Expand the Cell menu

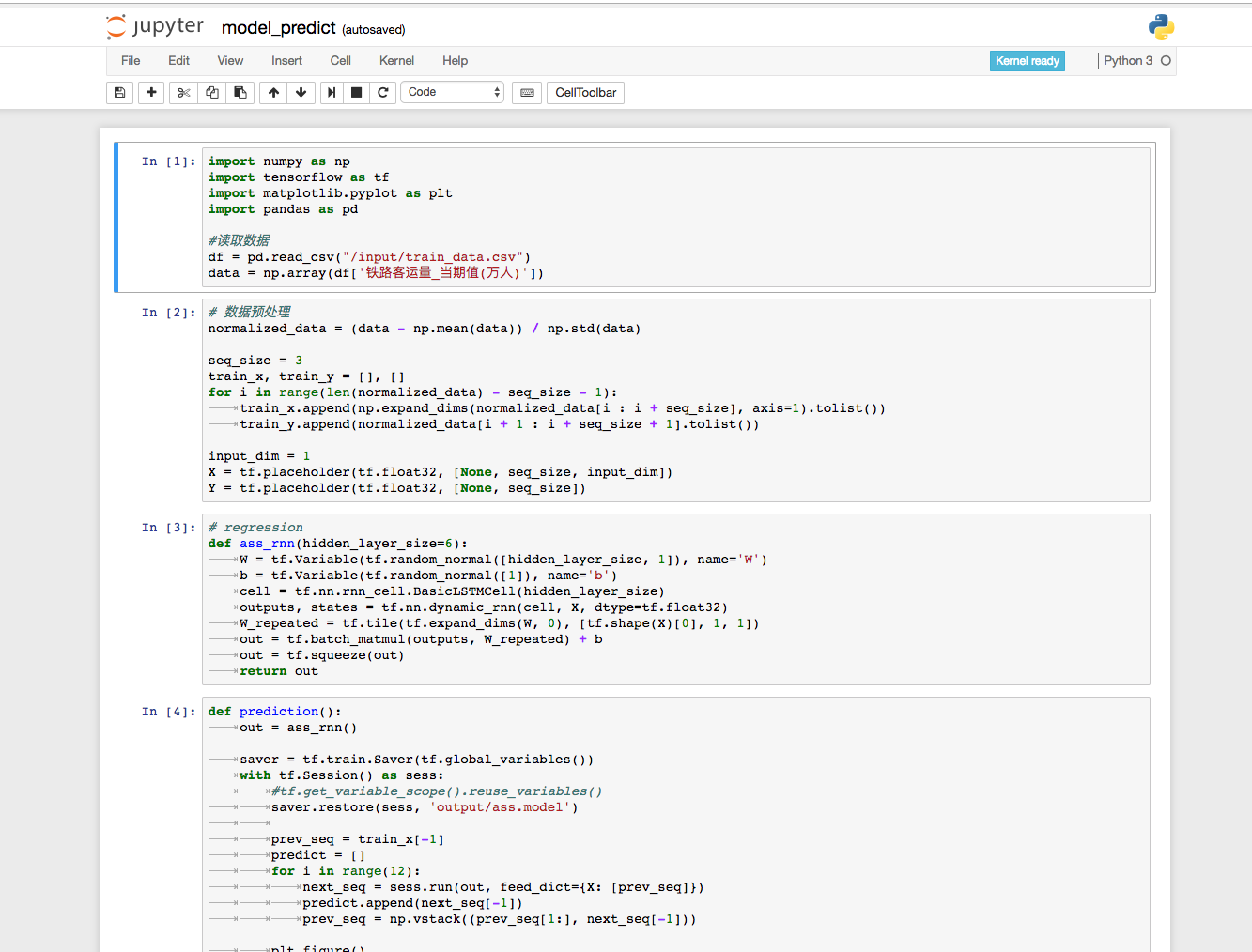pyautogui.click(x=340, y=61)
